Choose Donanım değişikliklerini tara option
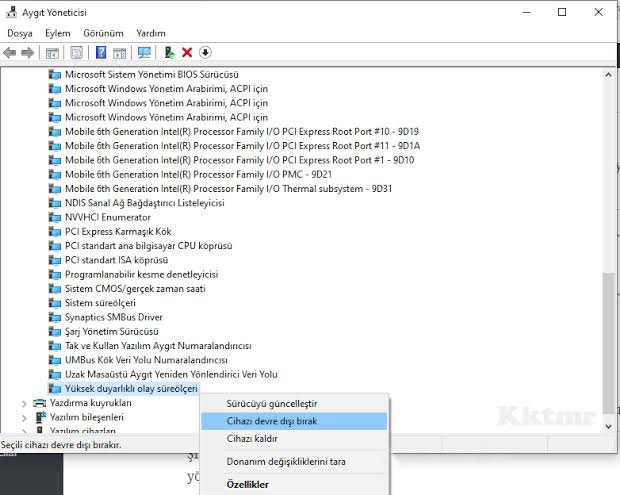The image size is (620, 495). (294, 461)
